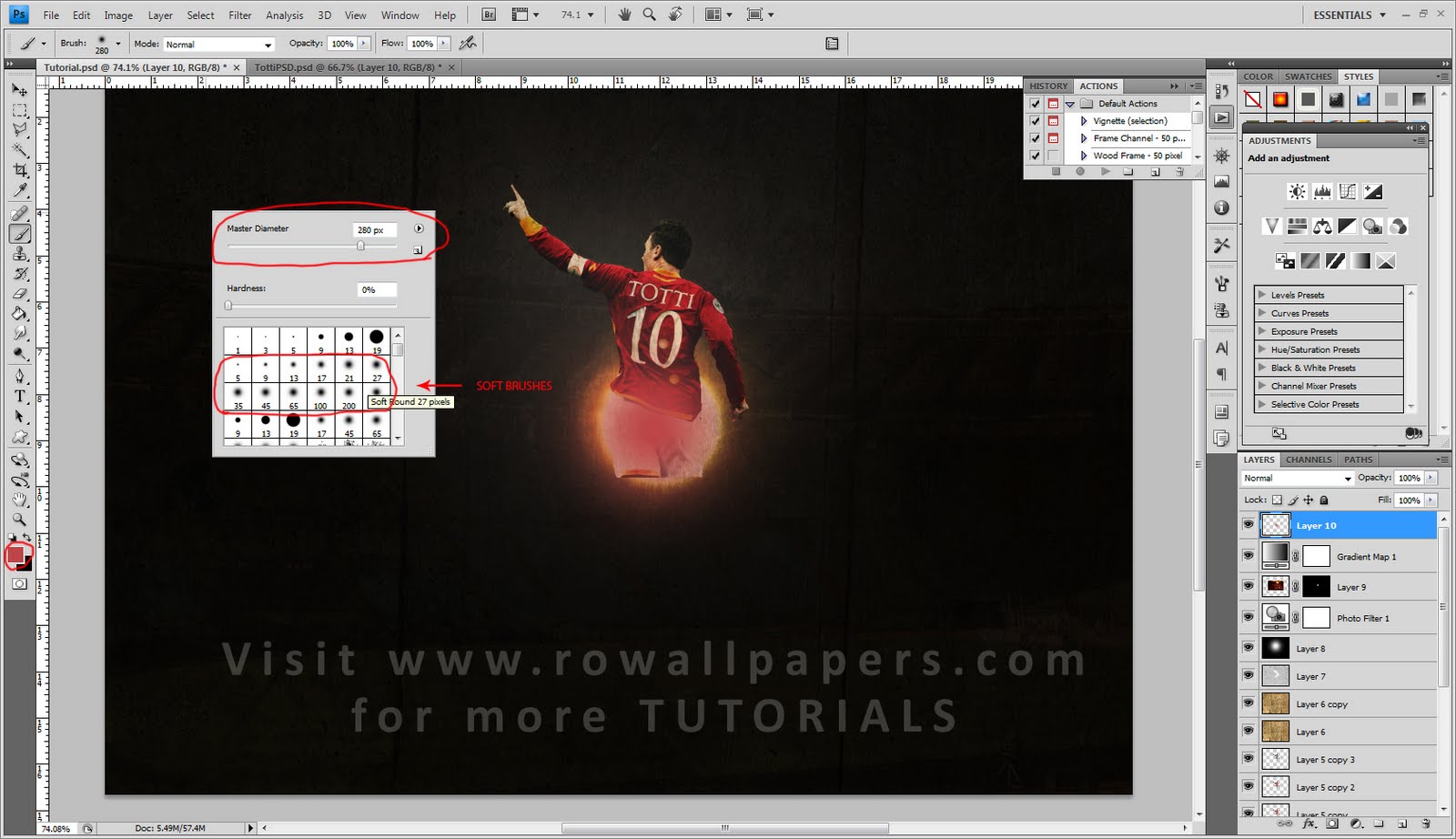Select the Eyedropper tool
1456x839 pixels.
coord(19,190)
